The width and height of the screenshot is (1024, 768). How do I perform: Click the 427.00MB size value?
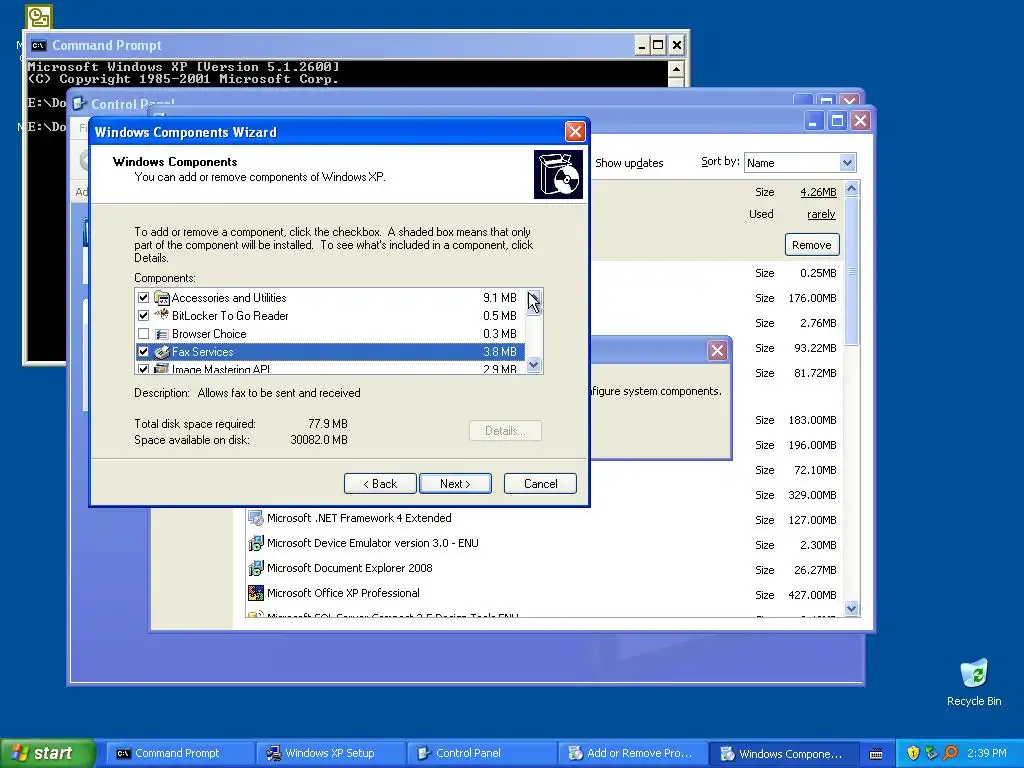click(x=812, y=595)
